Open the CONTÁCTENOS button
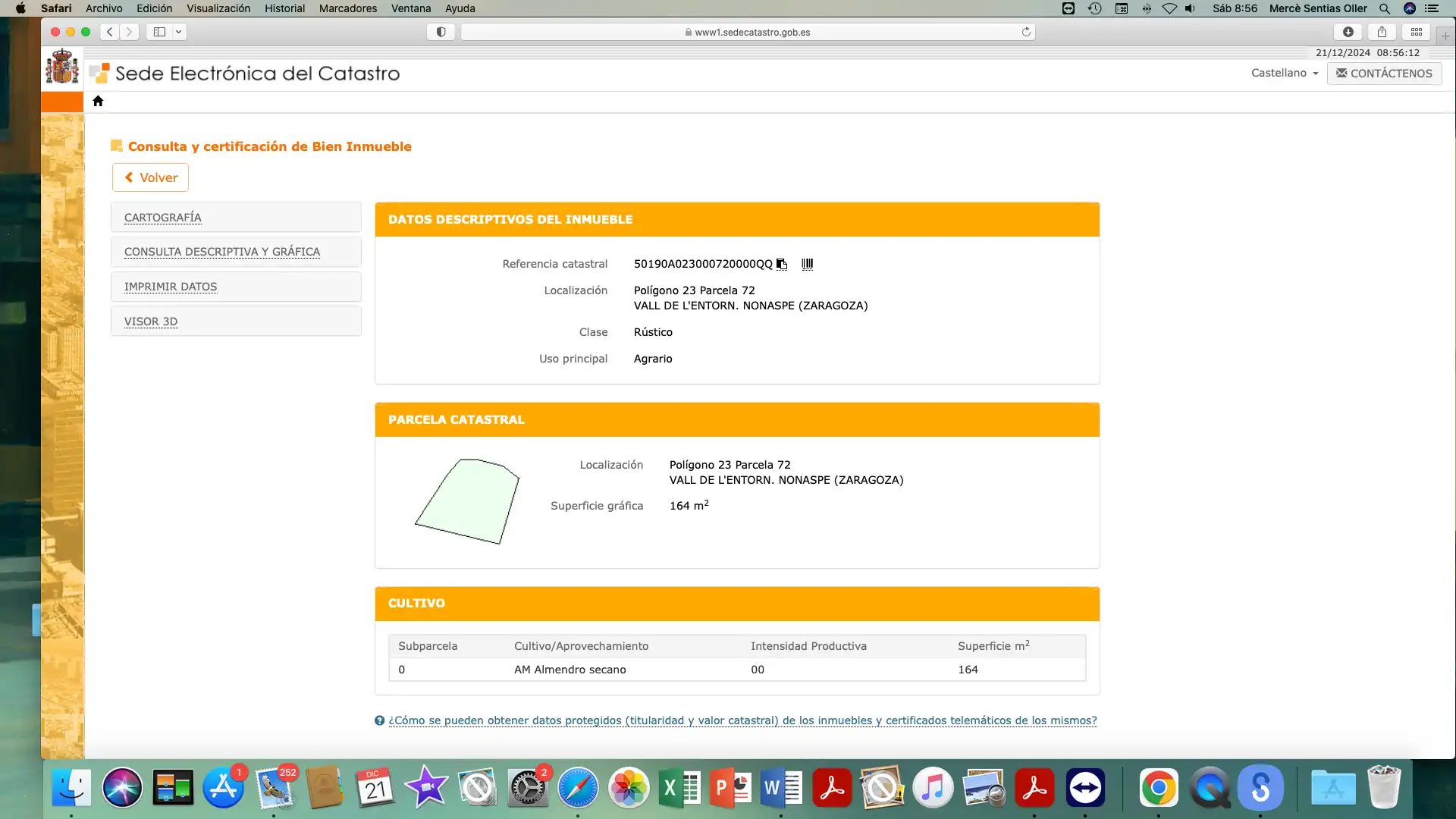The image size is (1456, 819). pos(1384,73)
